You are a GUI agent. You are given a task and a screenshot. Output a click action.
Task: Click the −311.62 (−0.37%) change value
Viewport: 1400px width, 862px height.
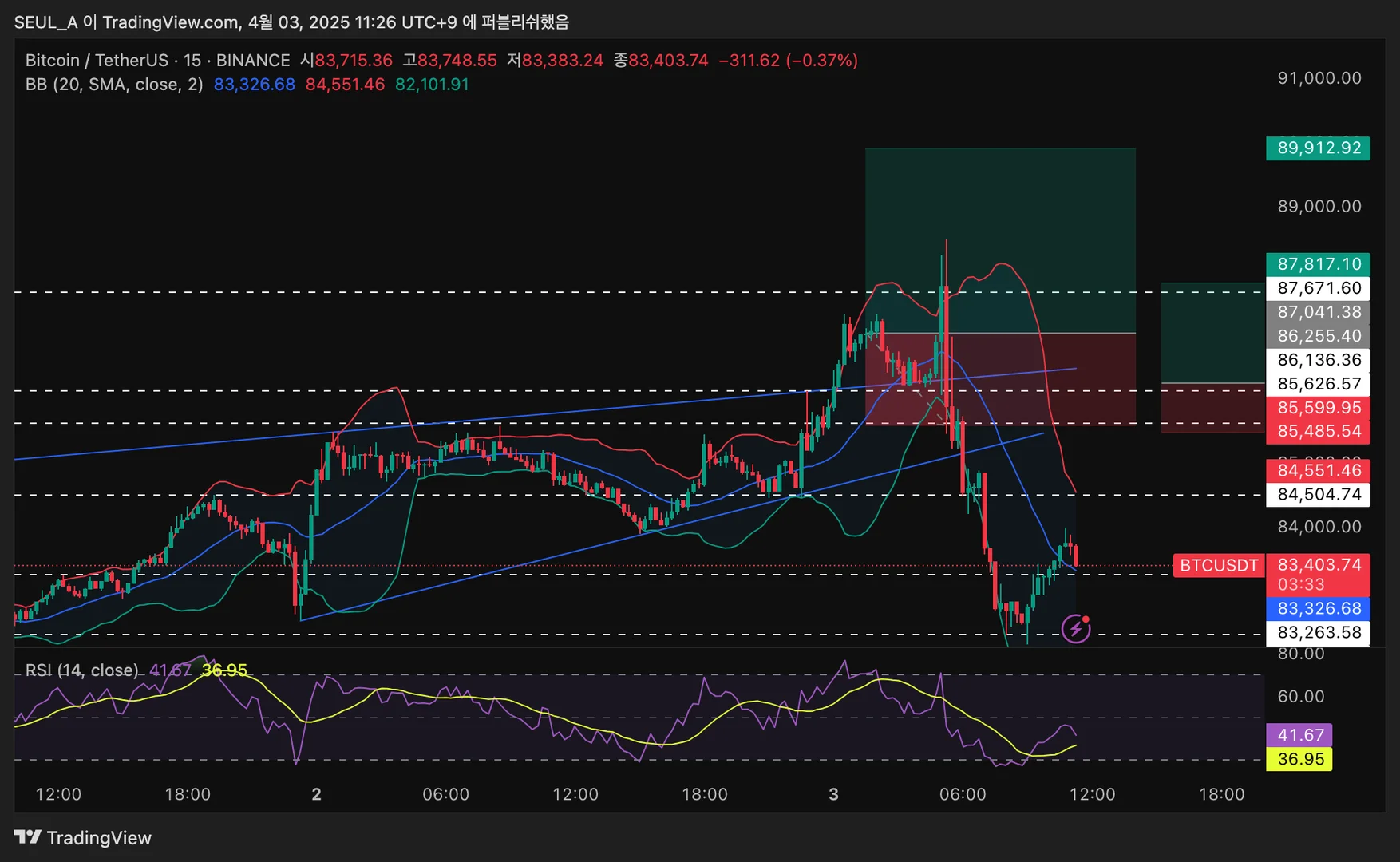click(788, 61)
